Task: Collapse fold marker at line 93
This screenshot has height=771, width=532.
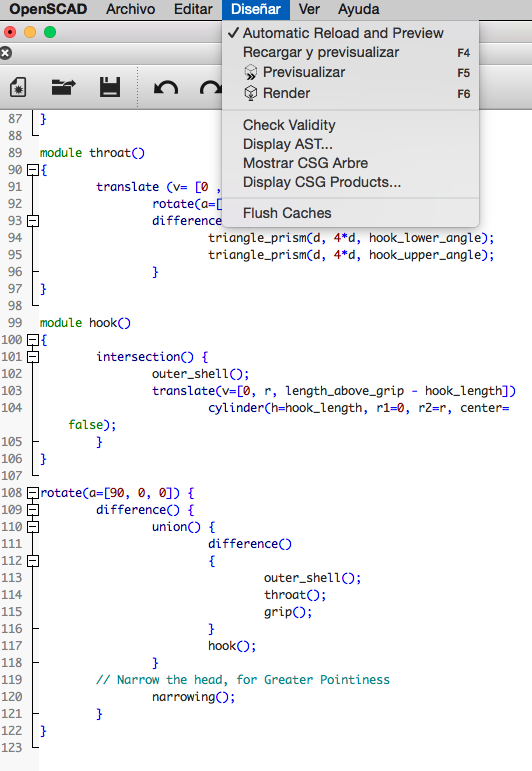Action: pyautogui.click(x=33, y=221)
